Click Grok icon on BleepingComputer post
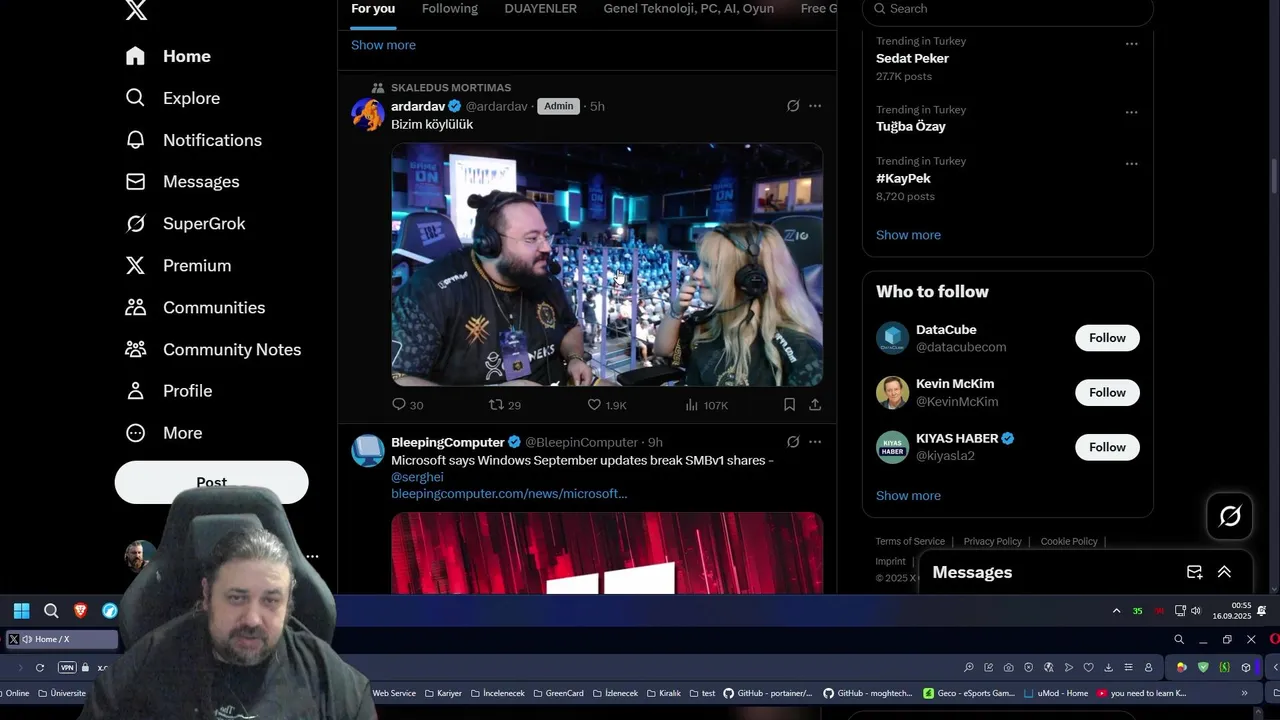 (x=793, y=442)
